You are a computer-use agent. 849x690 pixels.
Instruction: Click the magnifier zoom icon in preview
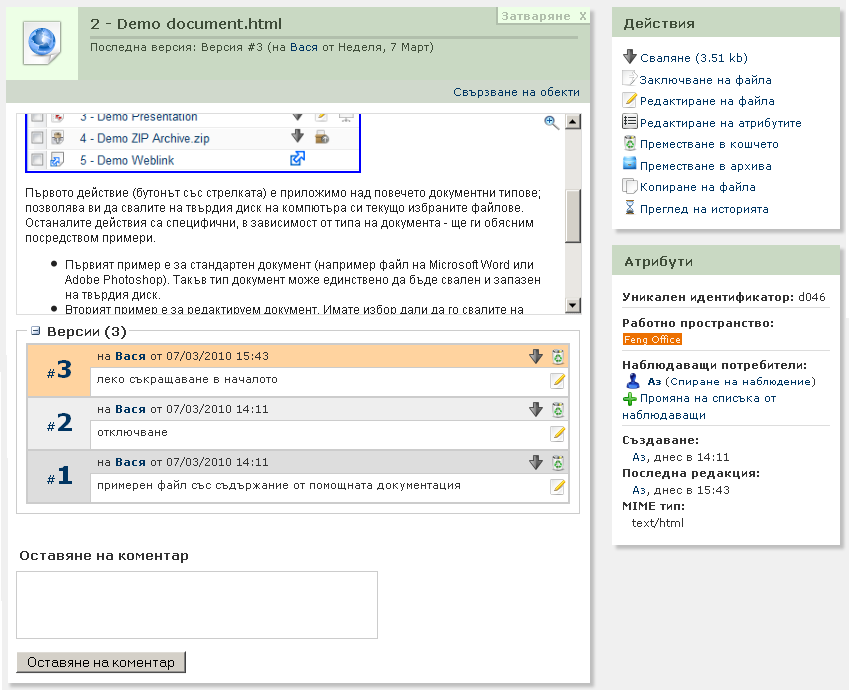[550, 122]
